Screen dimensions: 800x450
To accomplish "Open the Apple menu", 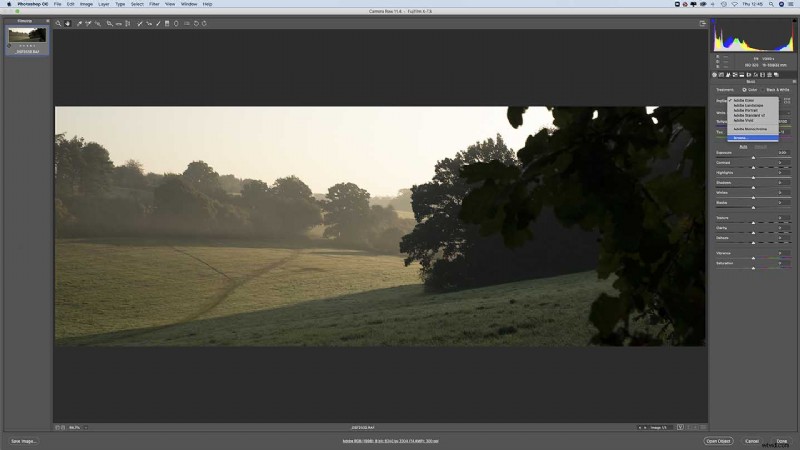I will [x=9, y=4].
